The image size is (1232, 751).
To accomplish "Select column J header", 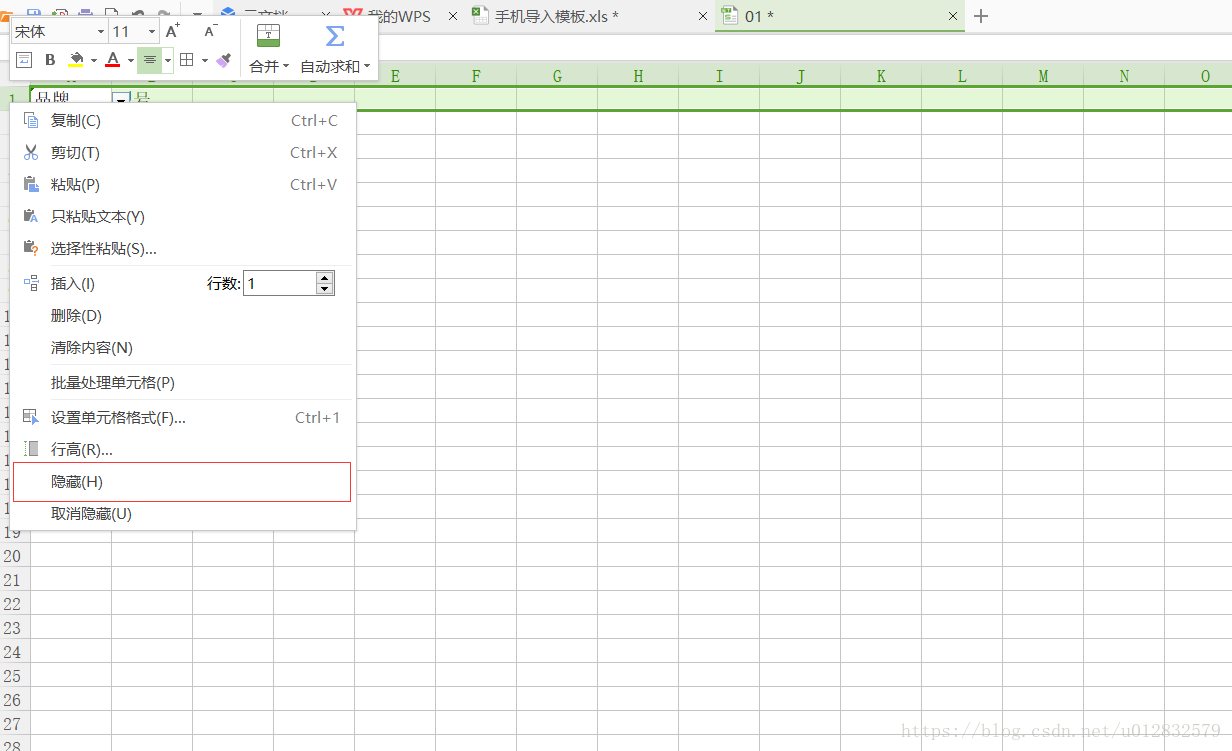I will [800, 76].
